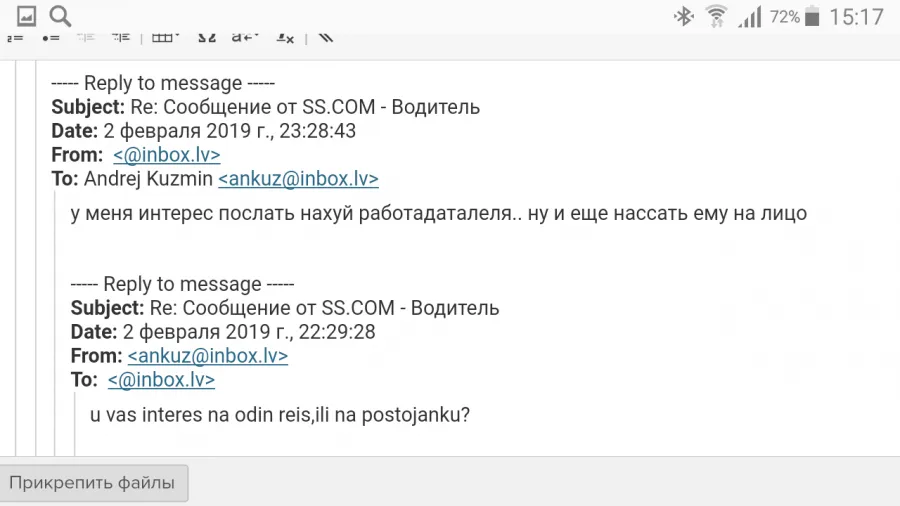
Task: Tap the magnifier search icon
Action: click(x=60, y=16)
